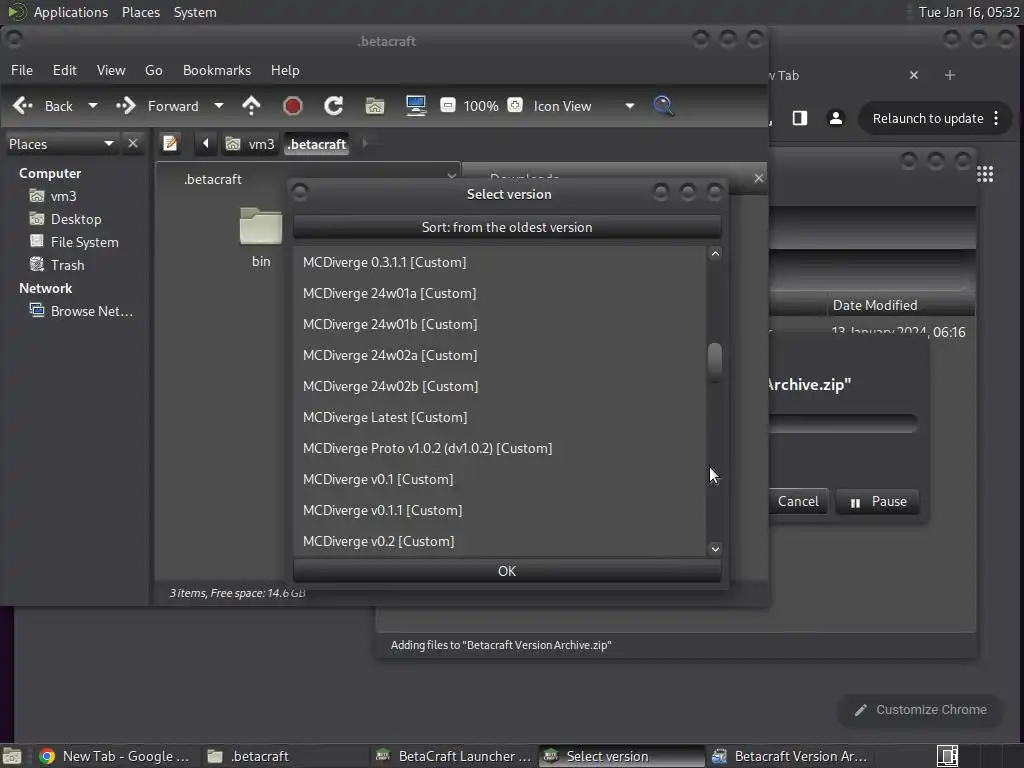The image size is (1024, 768).
Task: Click the Back arrow icon in file manager
Action: pos(23,106)
